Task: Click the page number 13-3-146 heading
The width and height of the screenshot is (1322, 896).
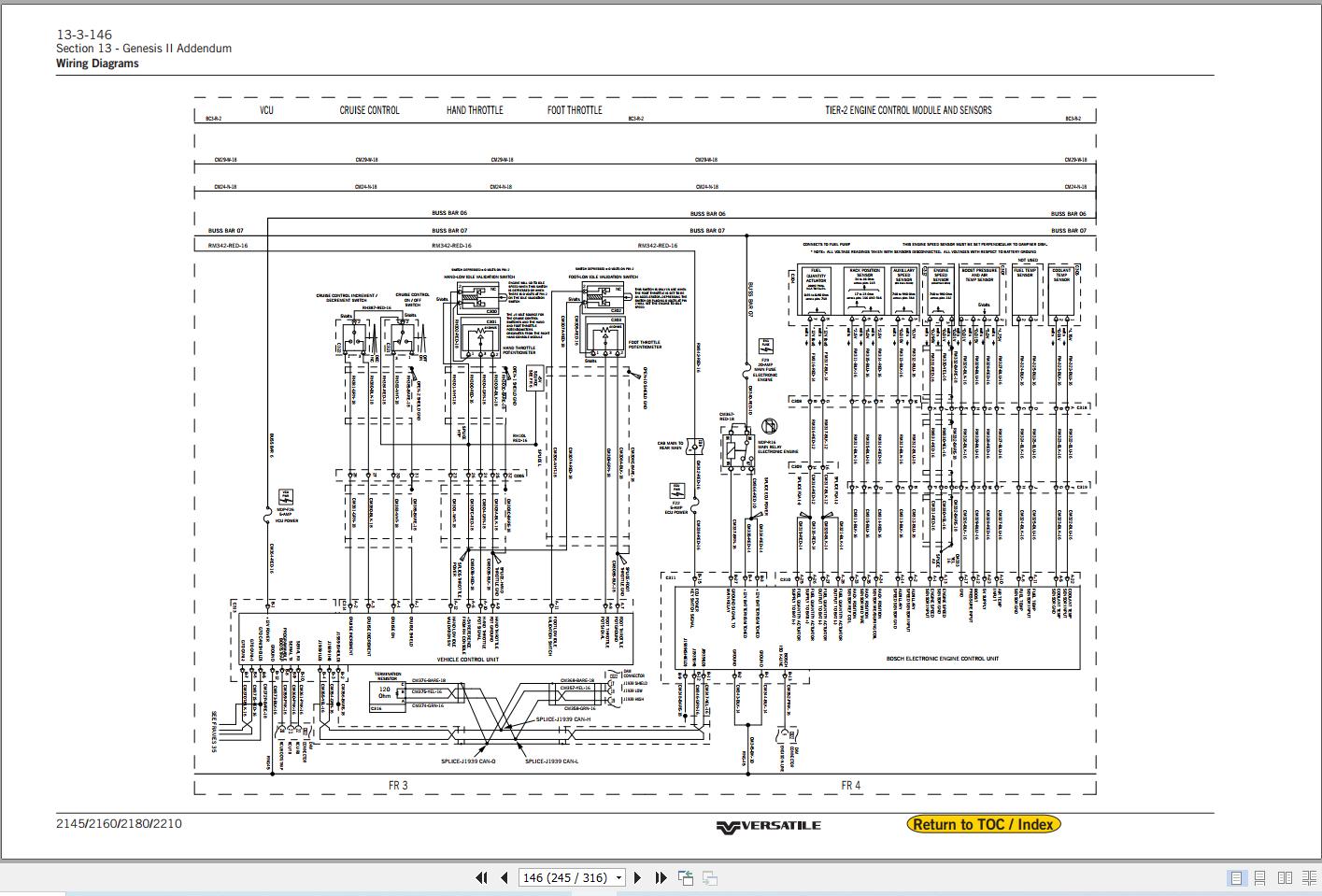Action: (84, 35)
